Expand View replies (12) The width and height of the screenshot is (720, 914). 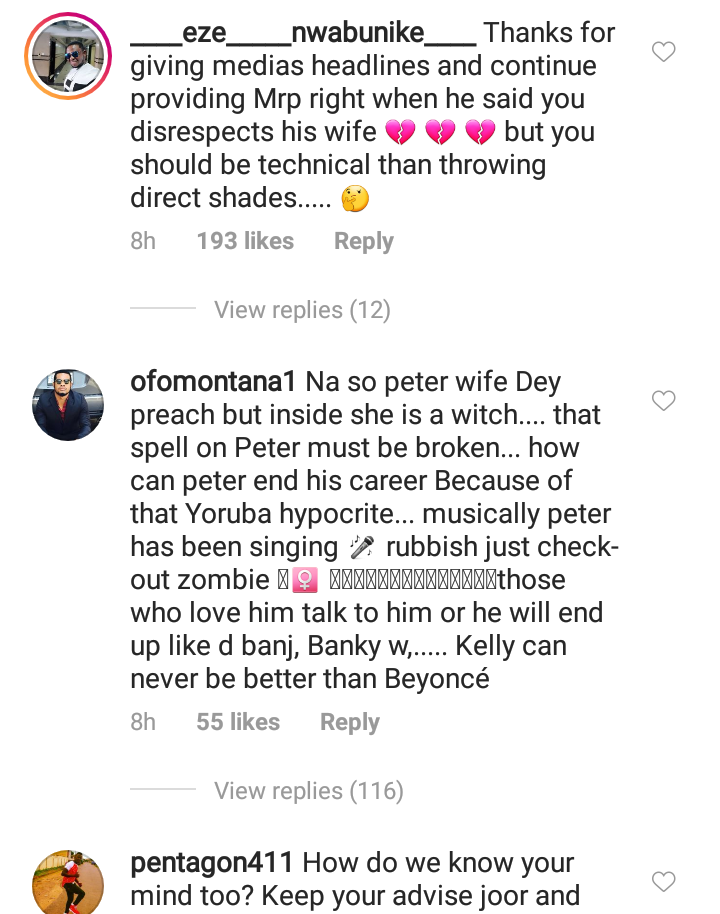[302, 310]
